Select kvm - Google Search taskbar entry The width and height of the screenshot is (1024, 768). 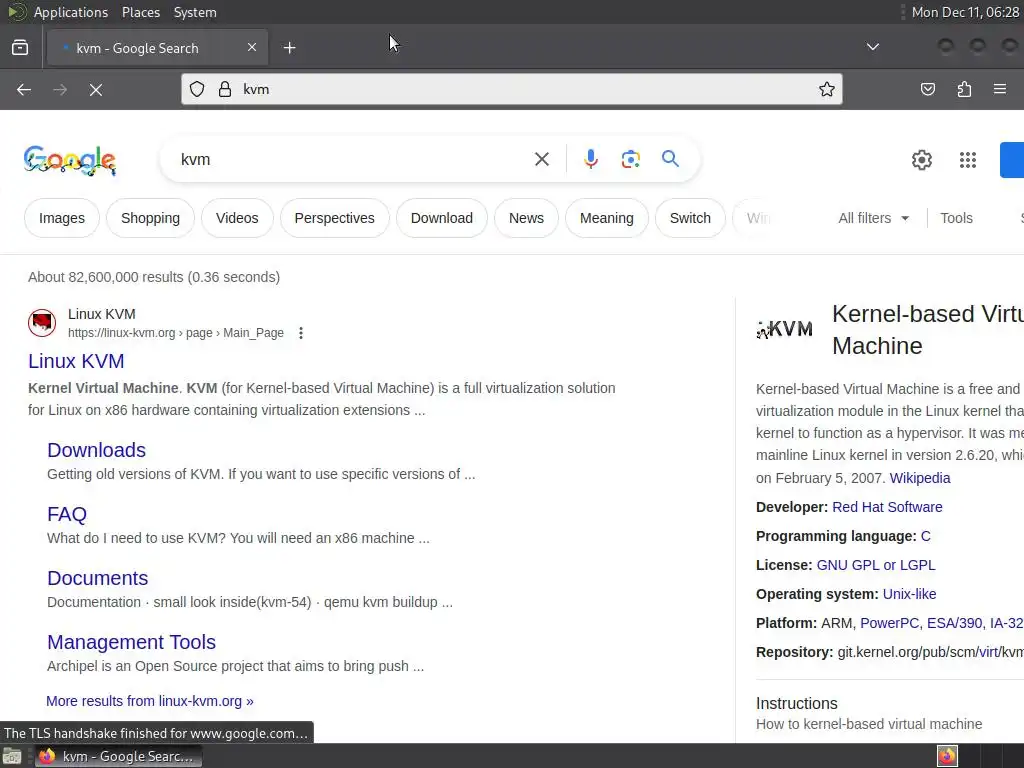(x=118, y=756)
